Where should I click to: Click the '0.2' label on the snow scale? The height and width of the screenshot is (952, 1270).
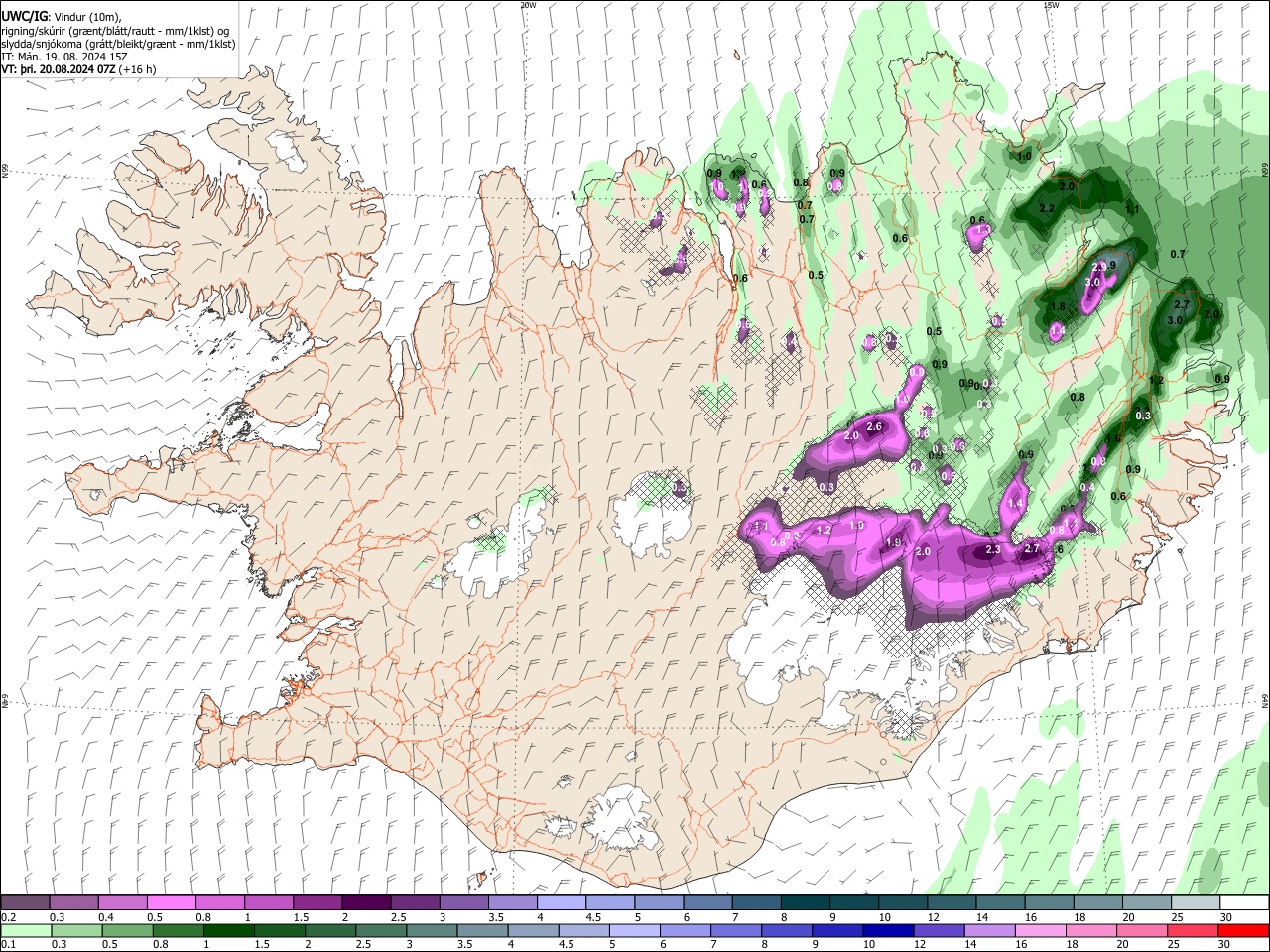pos(9,917)
